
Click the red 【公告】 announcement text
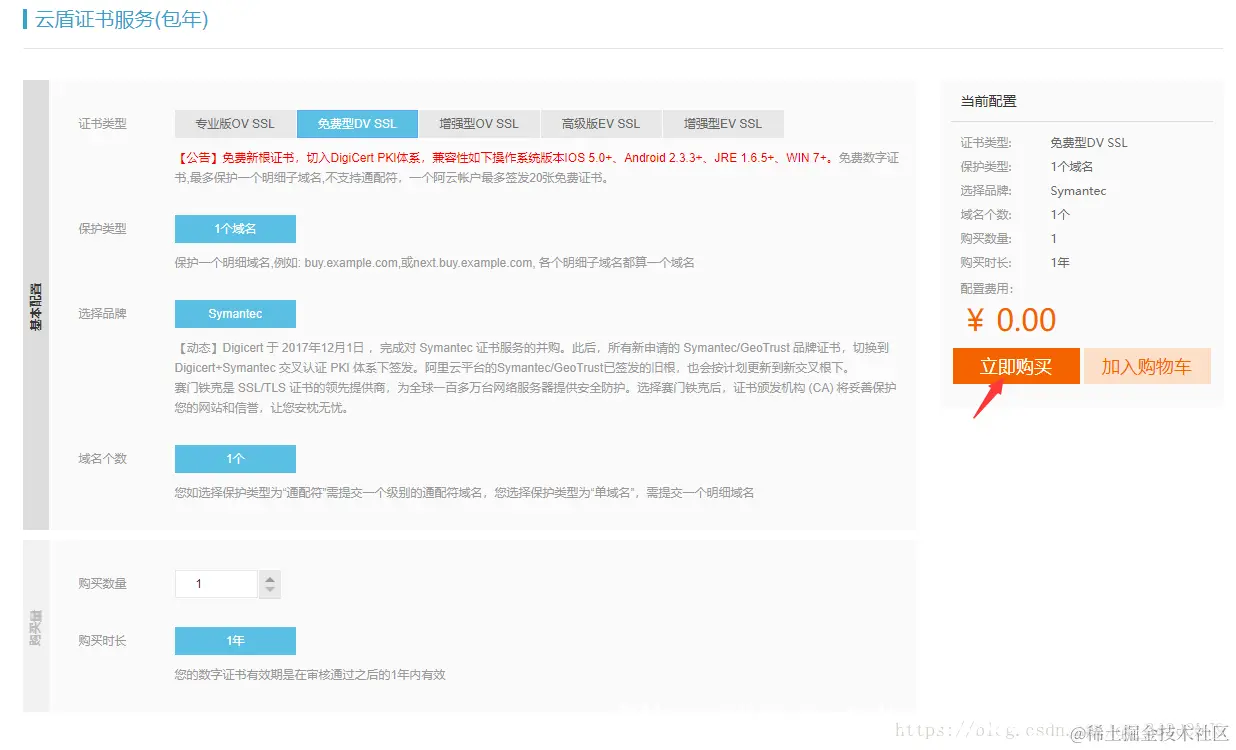(505, 158)
